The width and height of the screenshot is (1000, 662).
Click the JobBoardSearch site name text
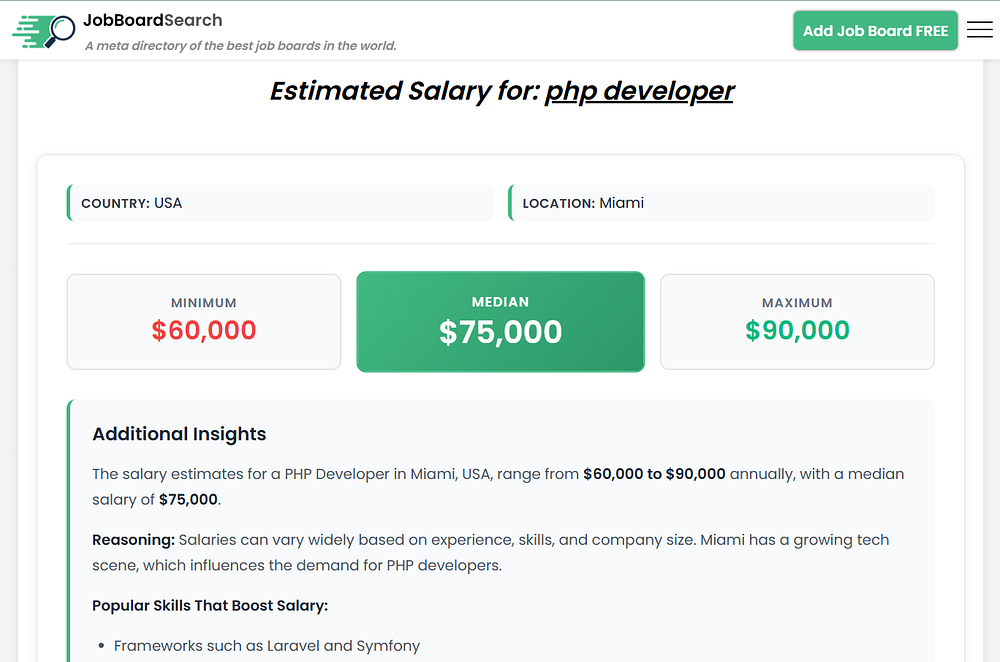[154, 20]
